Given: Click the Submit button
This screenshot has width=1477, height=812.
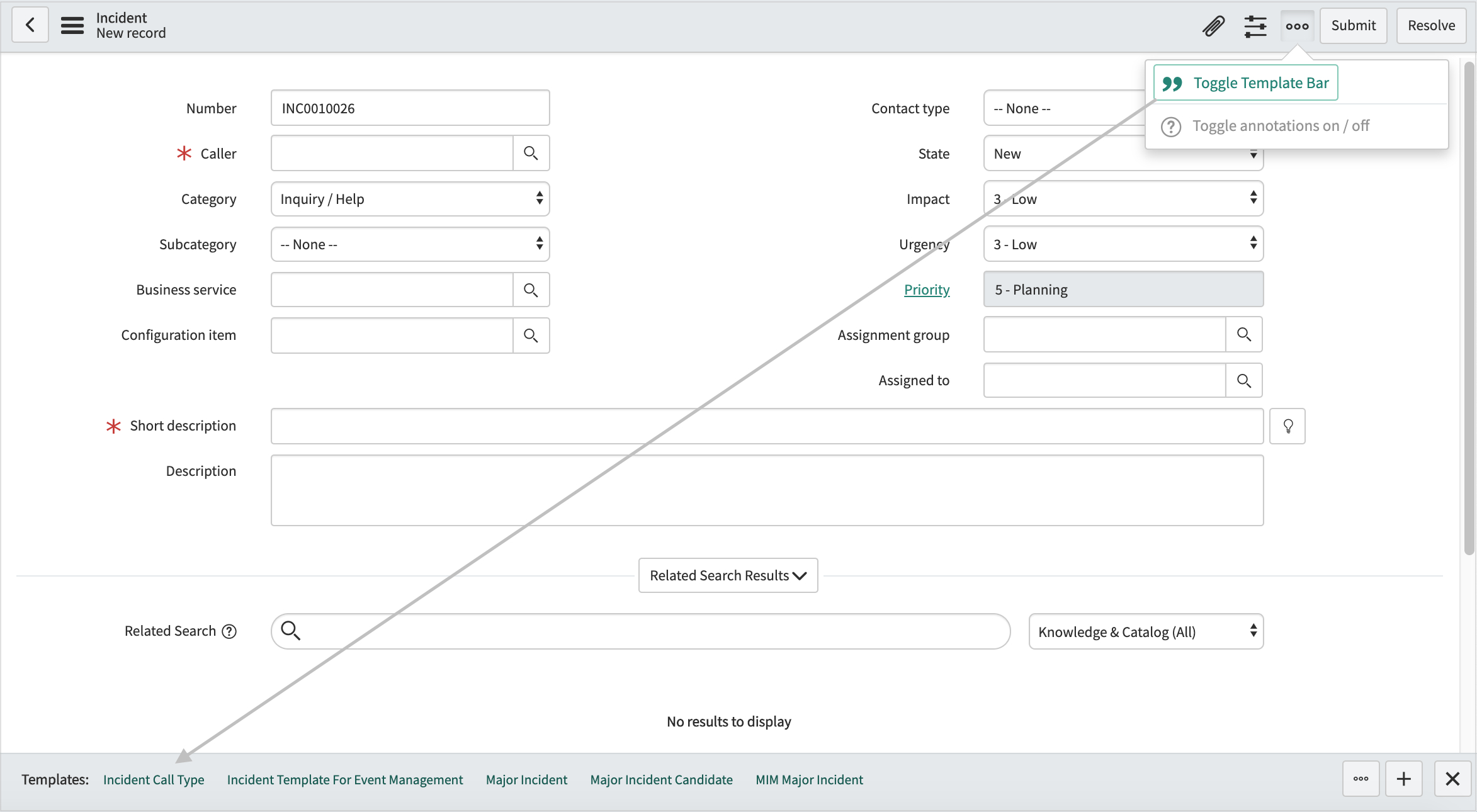Looking at the screenshot, I should pyautogui.click(x=1353, y=25).
